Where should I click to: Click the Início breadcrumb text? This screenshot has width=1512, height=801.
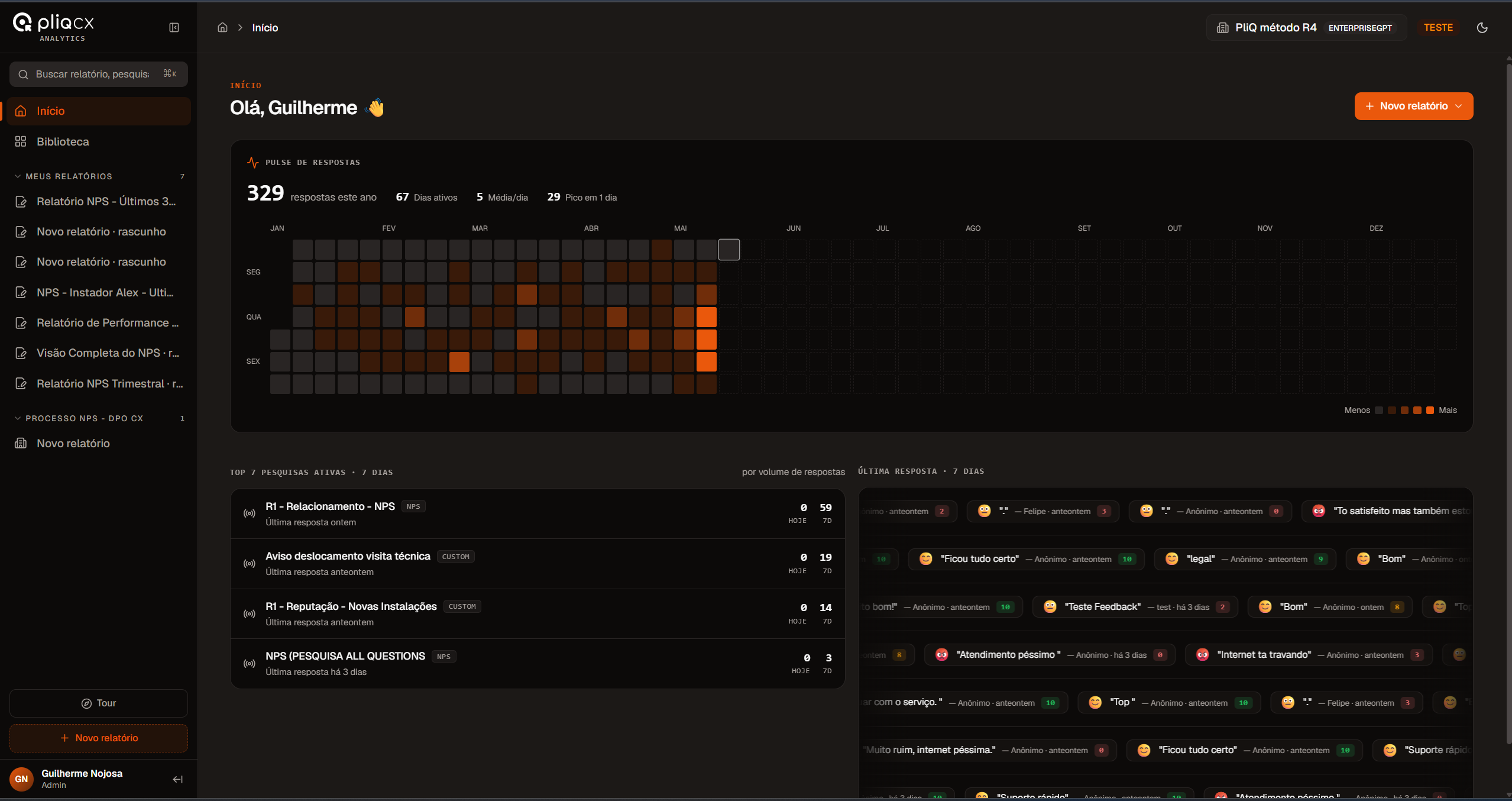click(265, 28)
